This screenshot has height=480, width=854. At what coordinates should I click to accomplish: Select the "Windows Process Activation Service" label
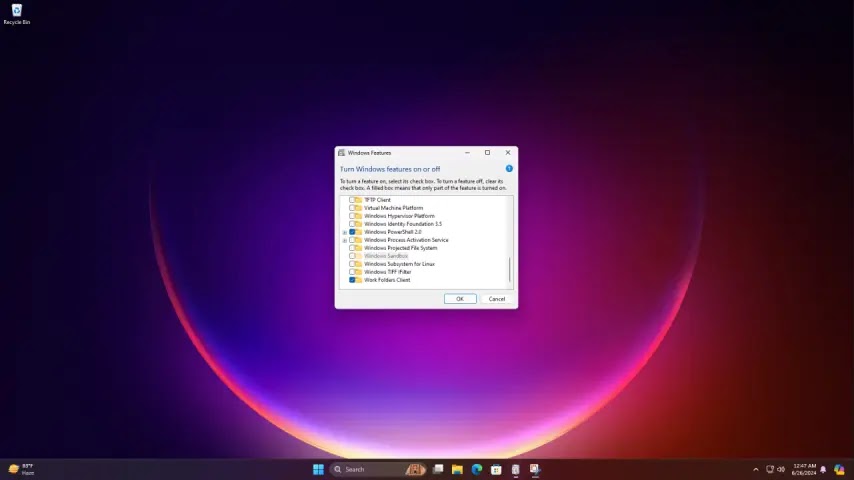406,240
